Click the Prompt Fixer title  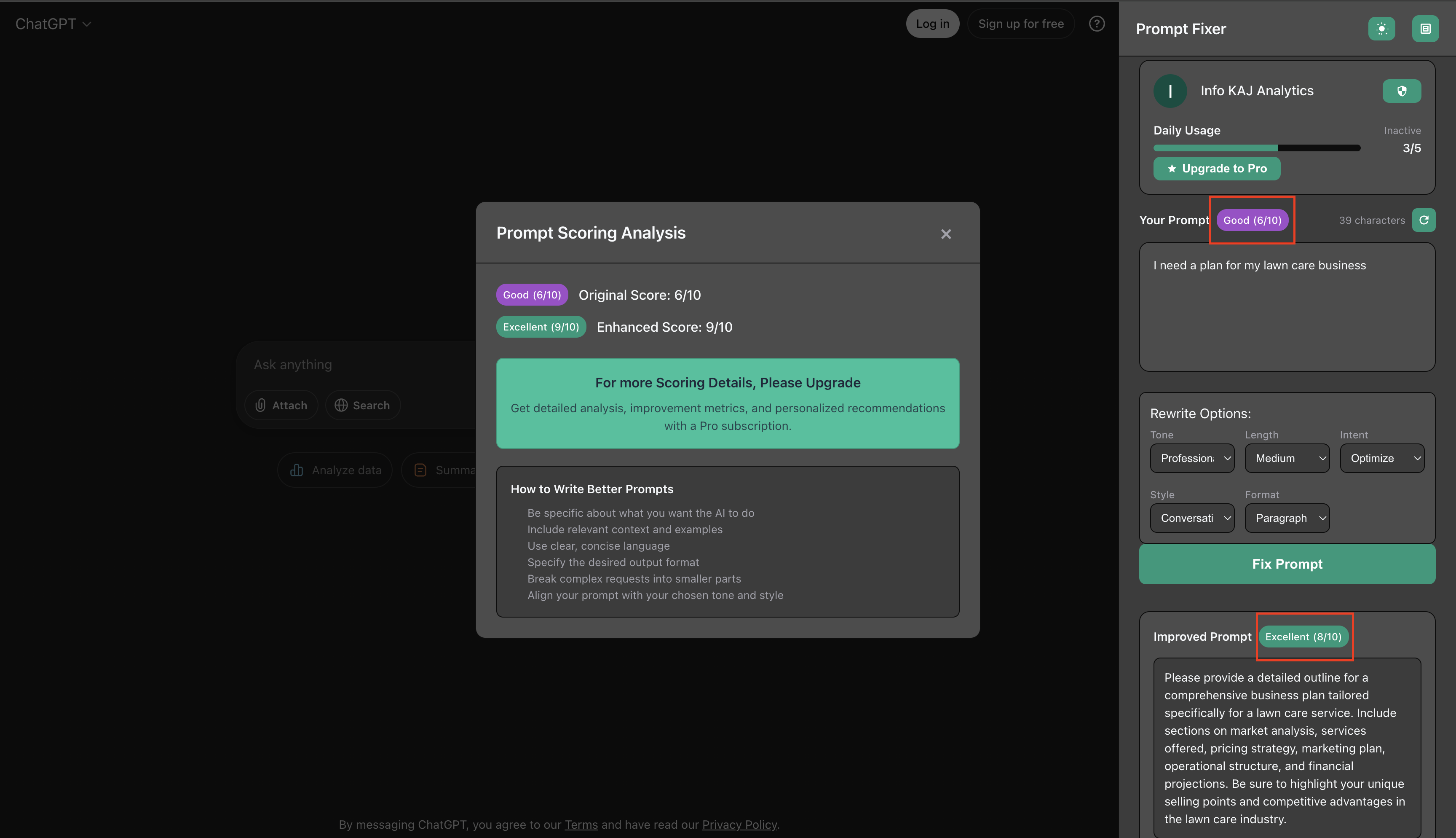(1180, 29)
